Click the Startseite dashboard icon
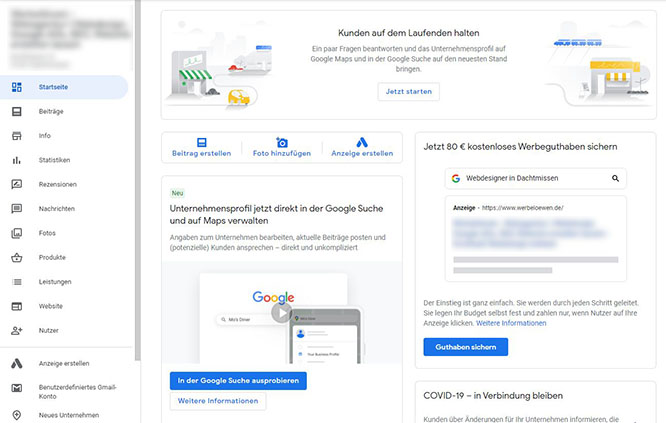Image resolution: width=666 pixels, height=423 pixels. pyautogui.click(x=17, y=87)
